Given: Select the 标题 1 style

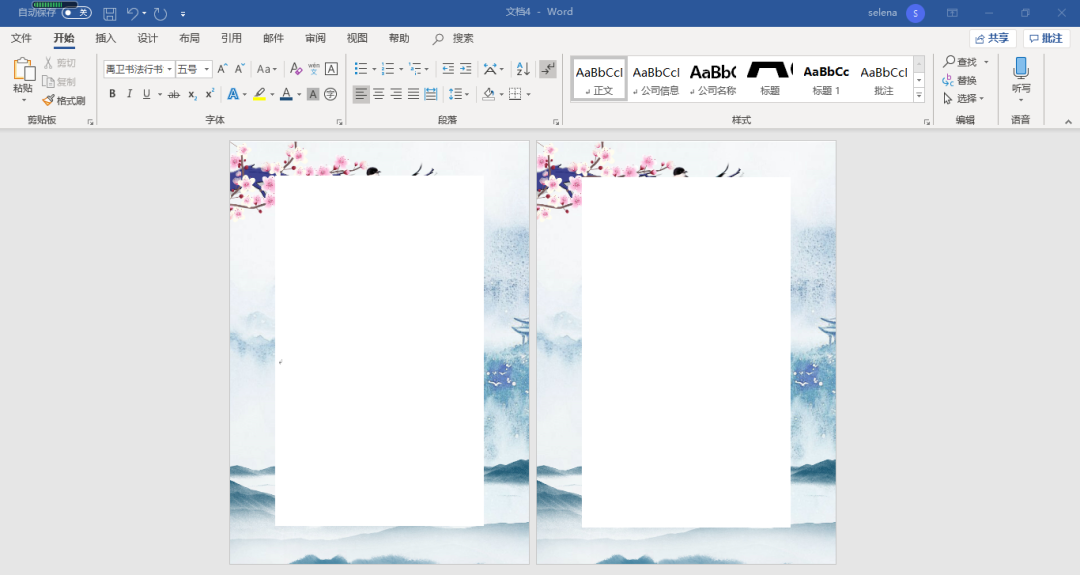Looking at the screenshot, I should coord(826,79).
